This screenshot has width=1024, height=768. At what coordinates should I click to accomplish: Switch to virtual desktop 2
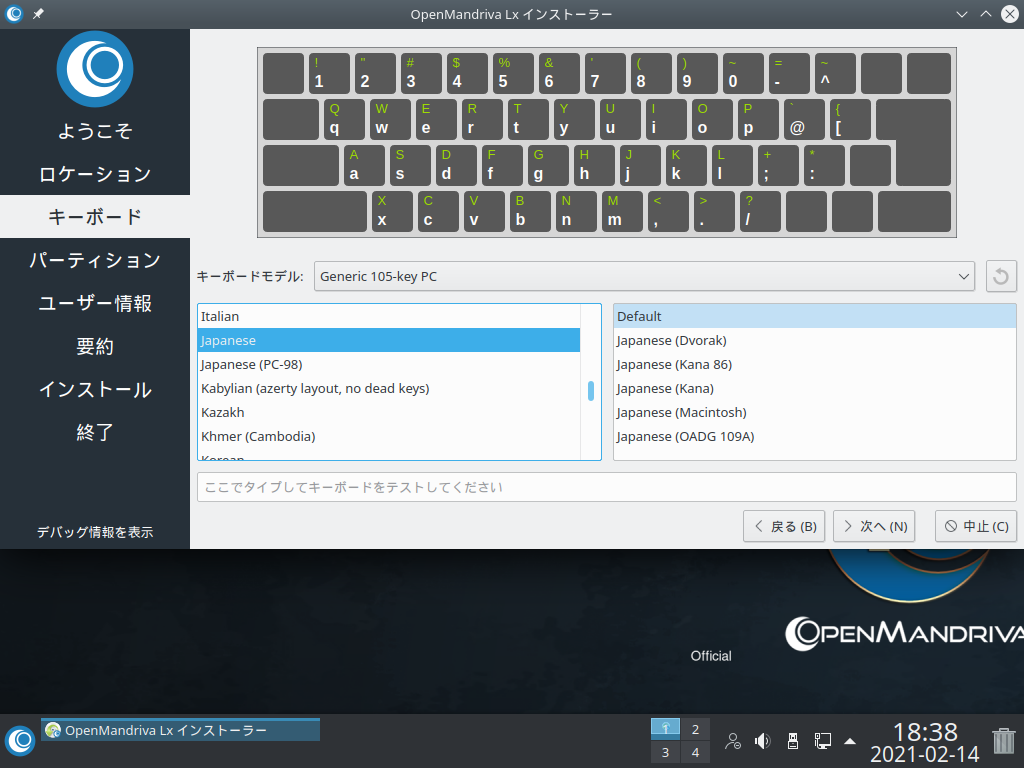[x=695, y=729]
